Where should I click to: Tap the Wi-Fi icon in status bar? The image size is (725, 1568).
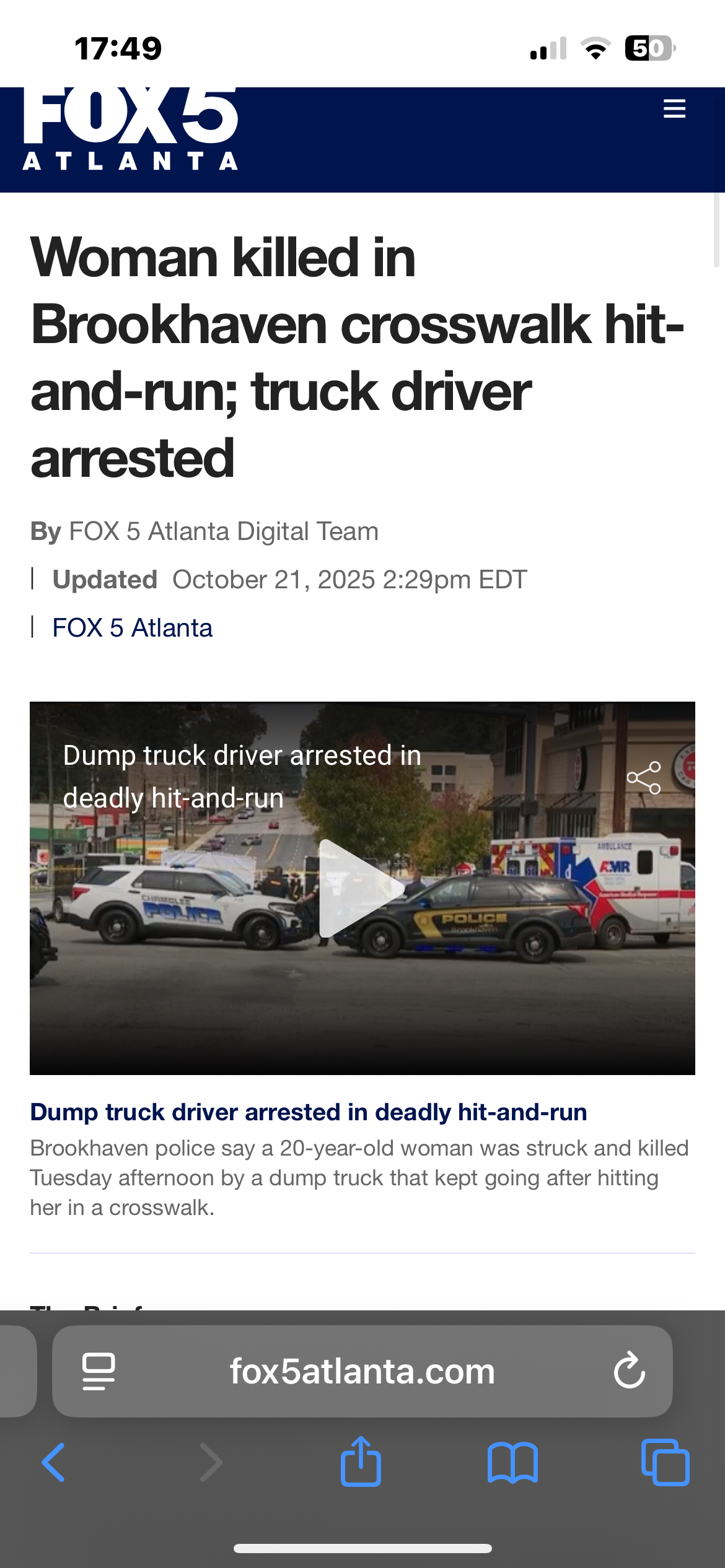pyautogui.click(x=595, y=48)
